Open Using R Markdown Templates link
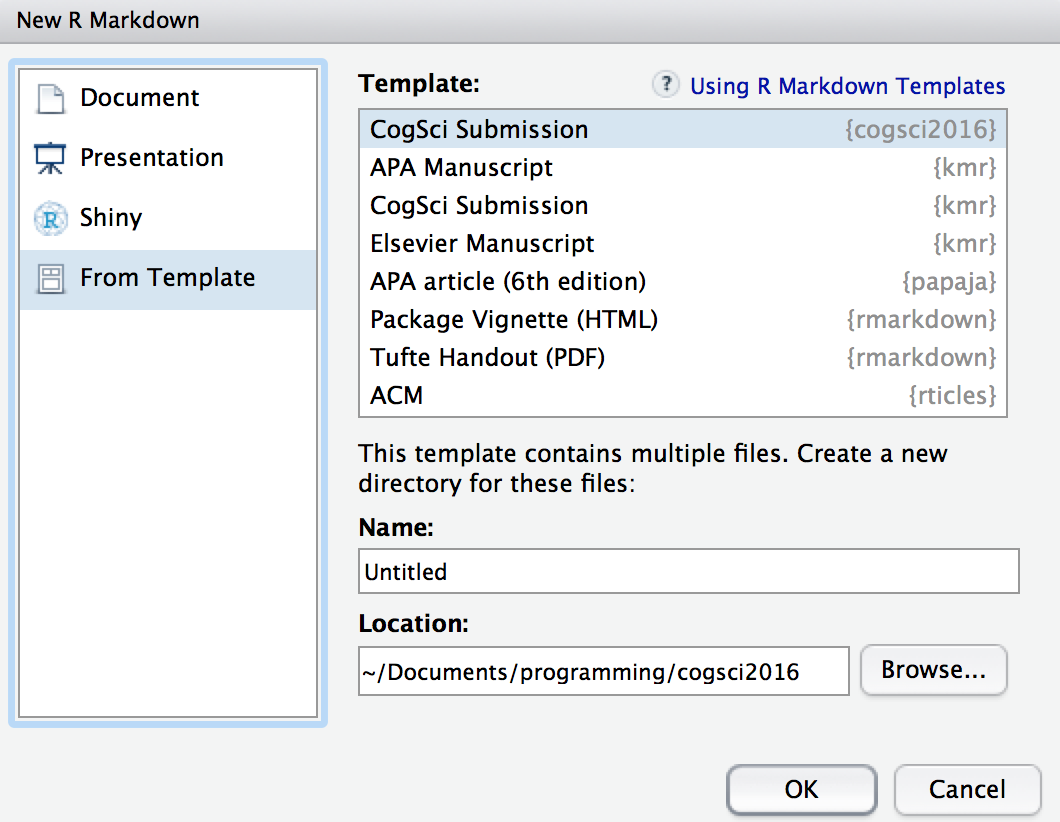The width and height of the screenshot is (1060, 822). coord(847,86)
